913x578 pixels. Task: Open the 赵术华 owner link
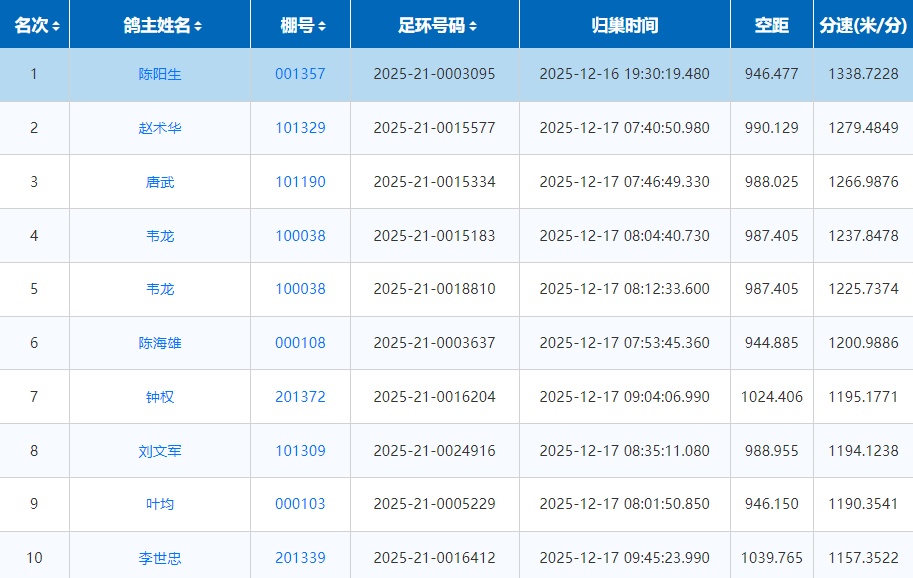pos(160,128)
